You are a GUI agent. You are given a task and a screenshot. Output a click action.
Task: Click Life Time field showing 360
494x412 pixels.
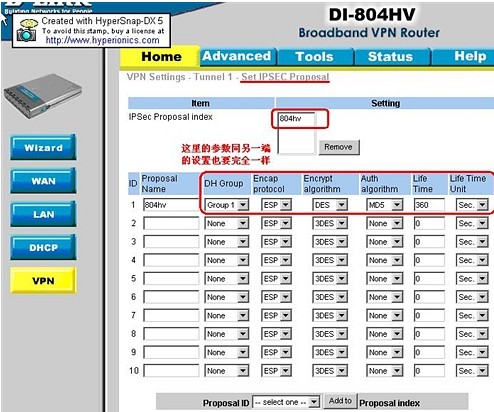[x=429, y=205]
